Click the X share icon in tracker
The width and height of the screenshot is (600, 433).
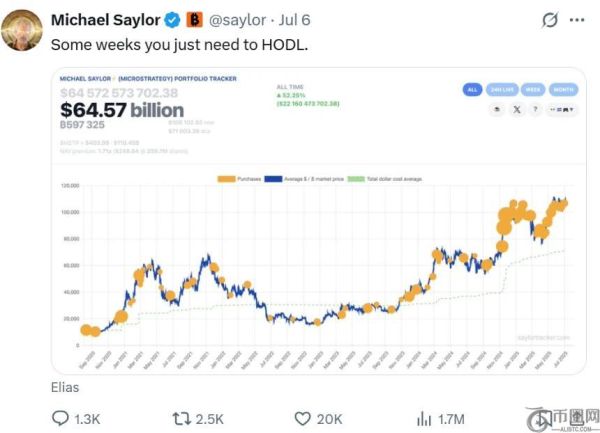click(x=518, y=109)
